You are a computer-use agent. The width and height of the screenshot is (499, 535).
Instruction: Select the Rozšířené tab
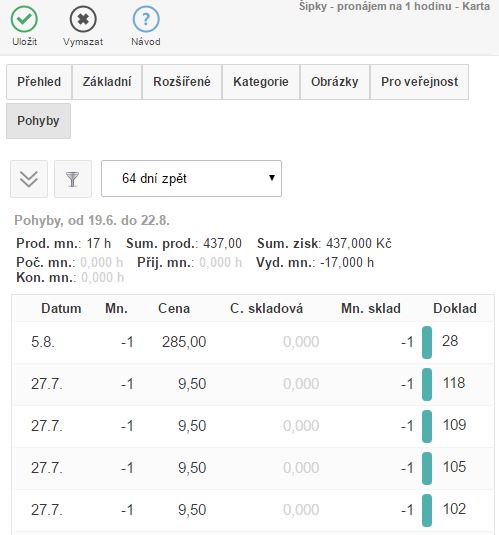[182, 82]
